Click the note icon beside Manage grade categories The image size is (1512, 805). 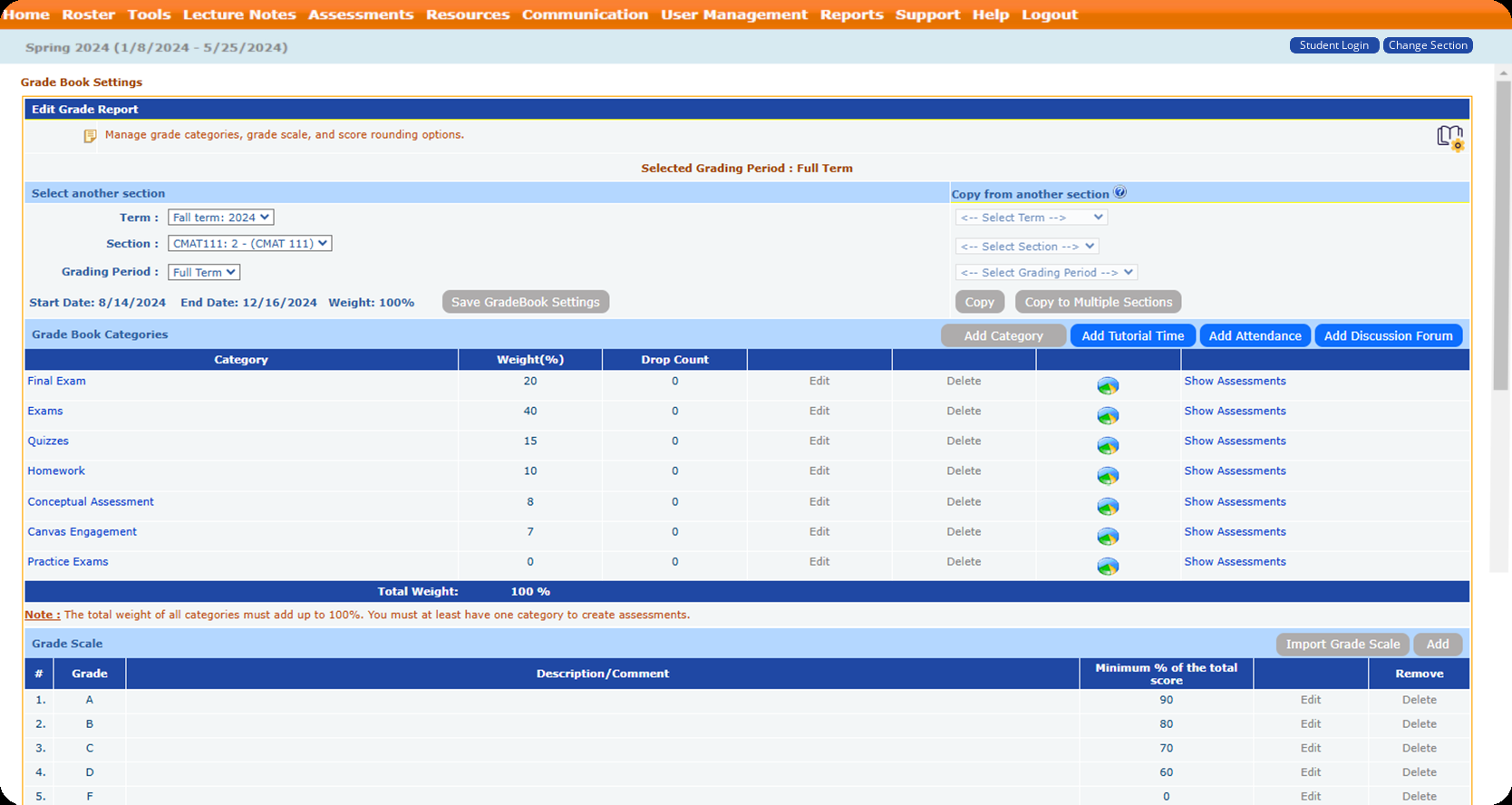pos(90,136)
